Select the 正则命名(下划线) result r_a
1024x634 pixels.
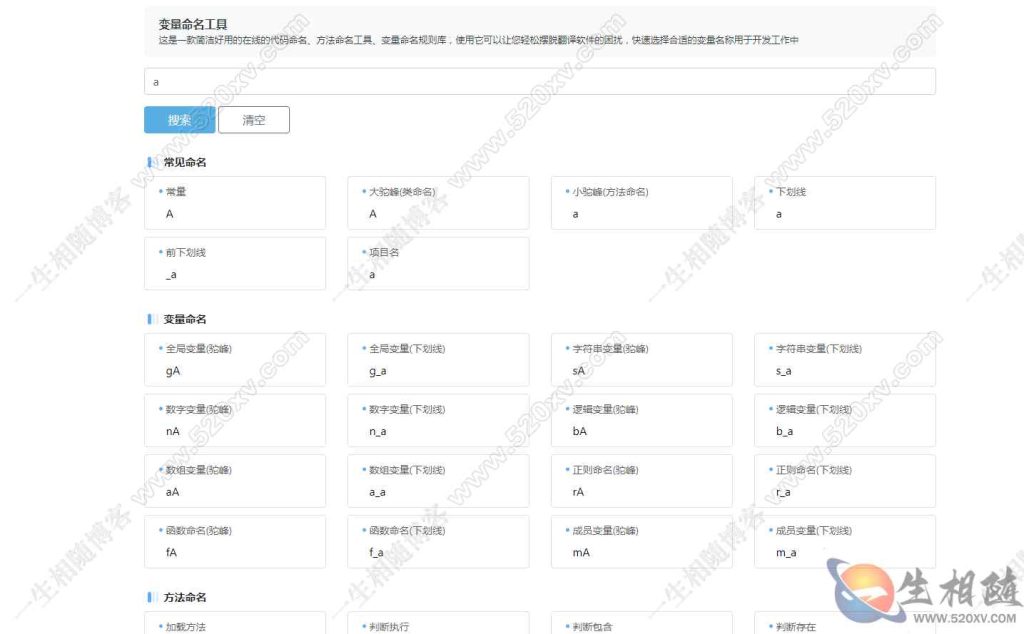pos(845,480)
